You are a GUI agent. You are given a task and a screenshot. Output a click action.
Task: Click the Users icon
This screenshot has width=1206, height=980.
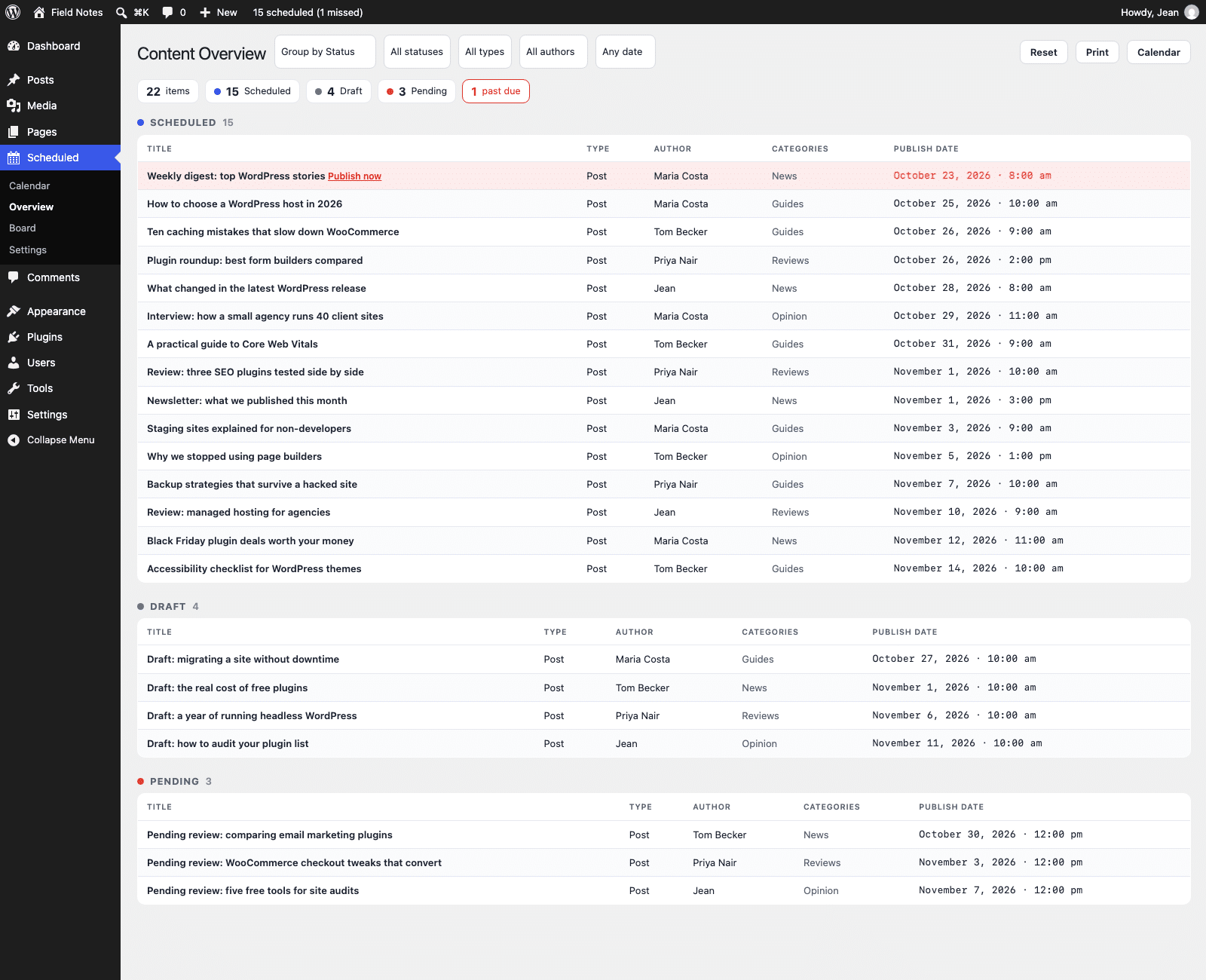click(14, 363)
